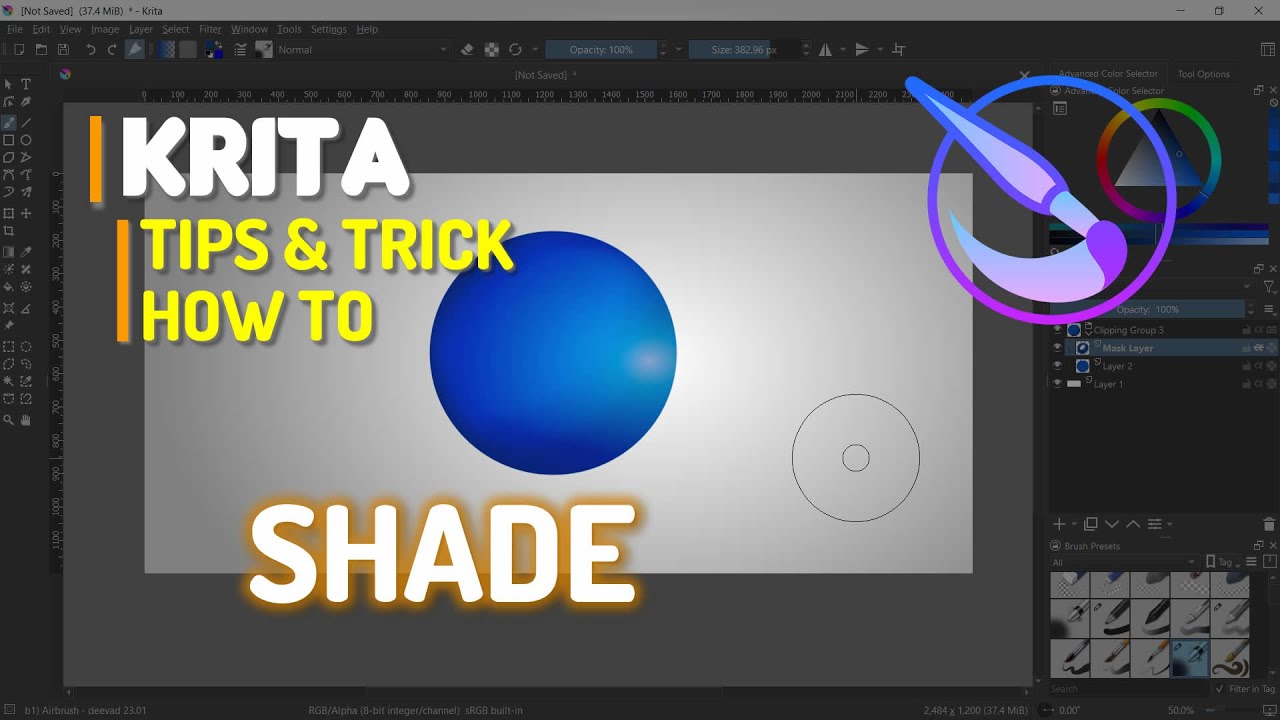Image resolution: width=1280 pixels, height=720 pixels.
Task: Select the Mask Layer row
Action: pyautogui.click(x=1164, y=348)
